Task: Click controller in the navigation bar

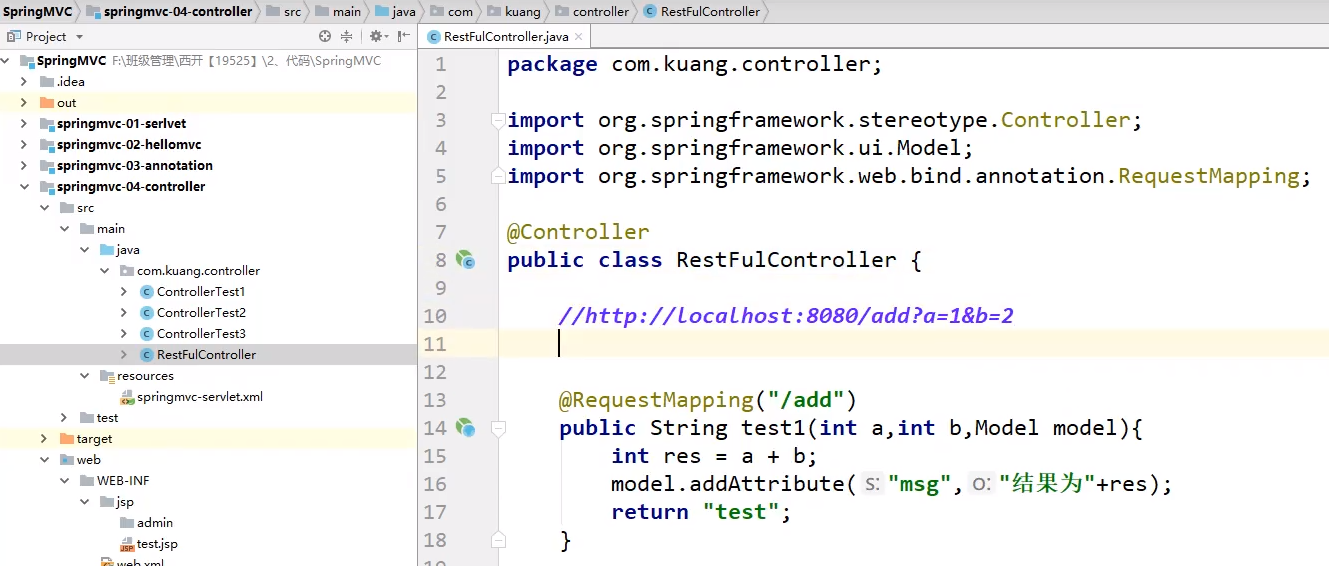Action: pyautogui.click(x=601, y=12)
